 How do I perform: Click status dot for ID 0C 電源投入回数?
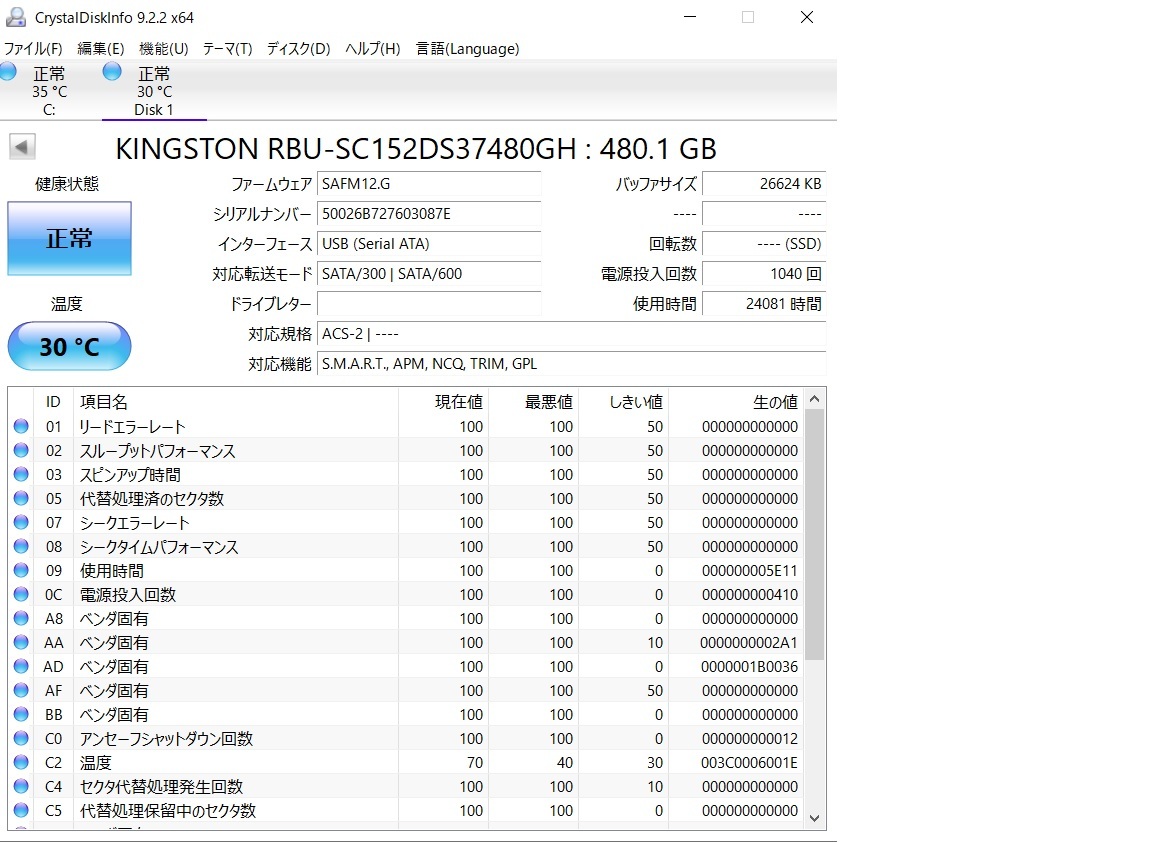[x=21, y=594]
